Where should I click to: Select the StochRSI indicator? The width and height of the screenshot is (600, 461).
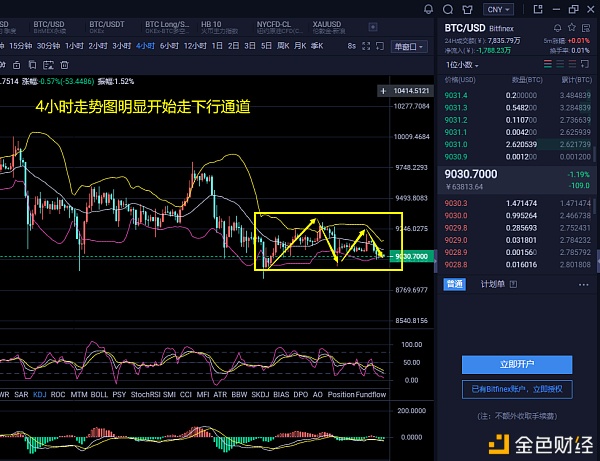[145, 394]
